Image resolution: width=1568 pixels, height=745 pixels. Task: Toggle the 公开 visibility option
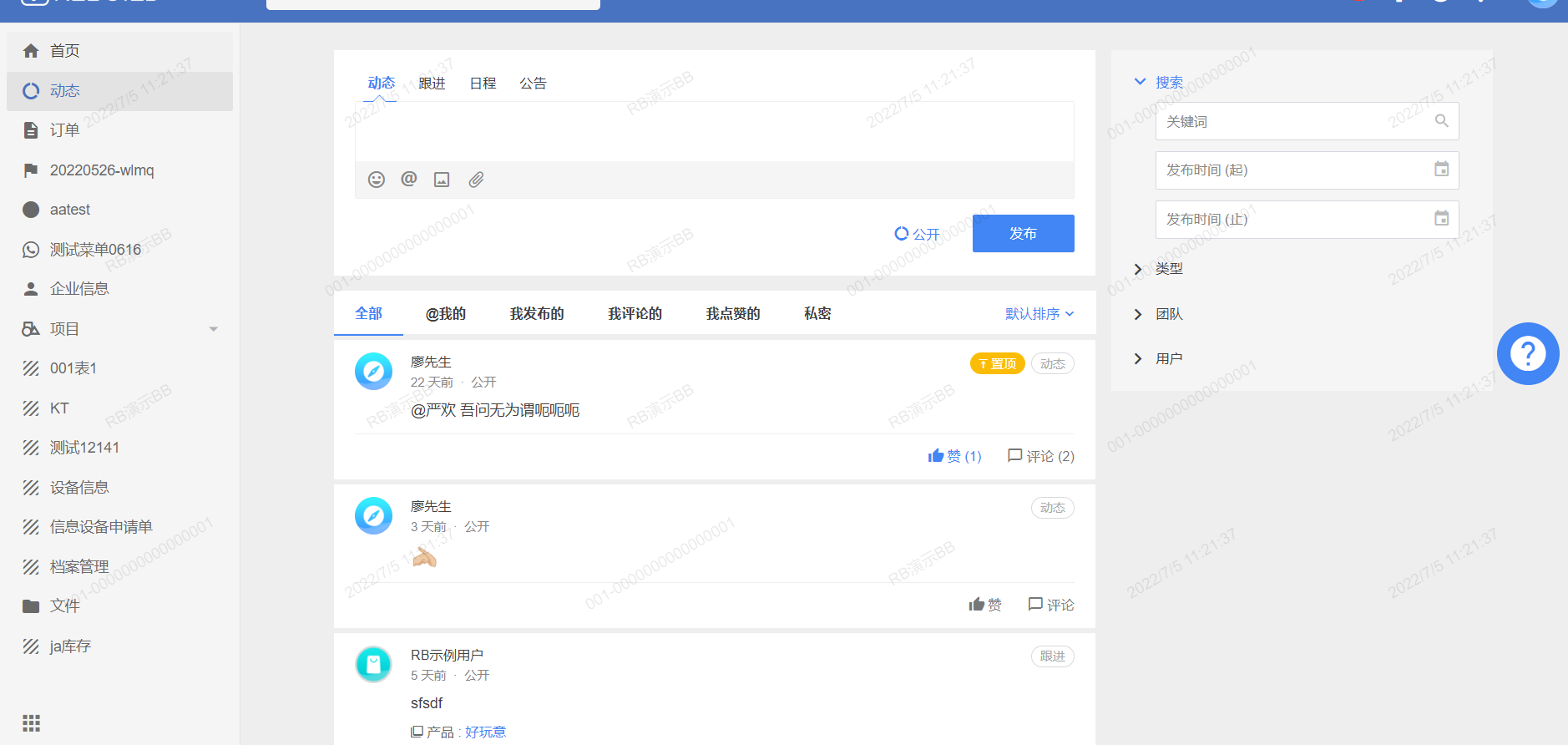(917, 234)
